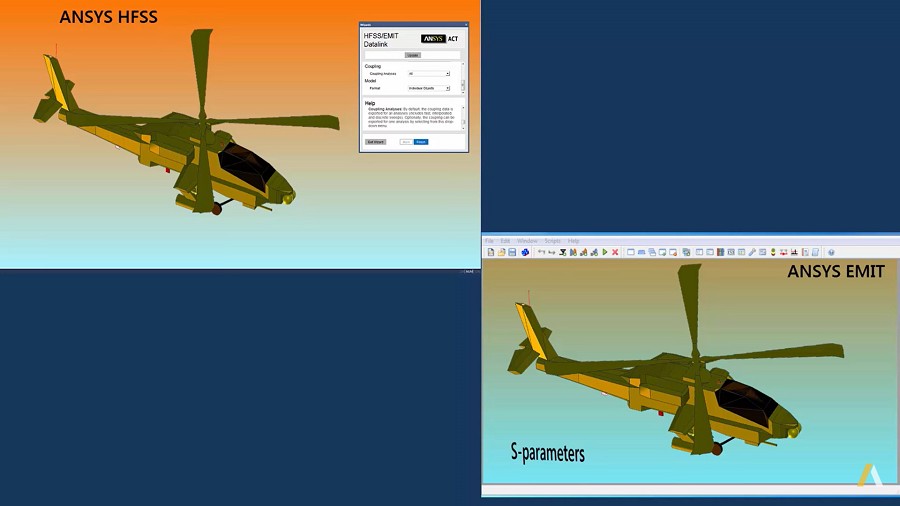
Task: Click the Redo arrow in EMIT toolbar
Action: point(552,252)
